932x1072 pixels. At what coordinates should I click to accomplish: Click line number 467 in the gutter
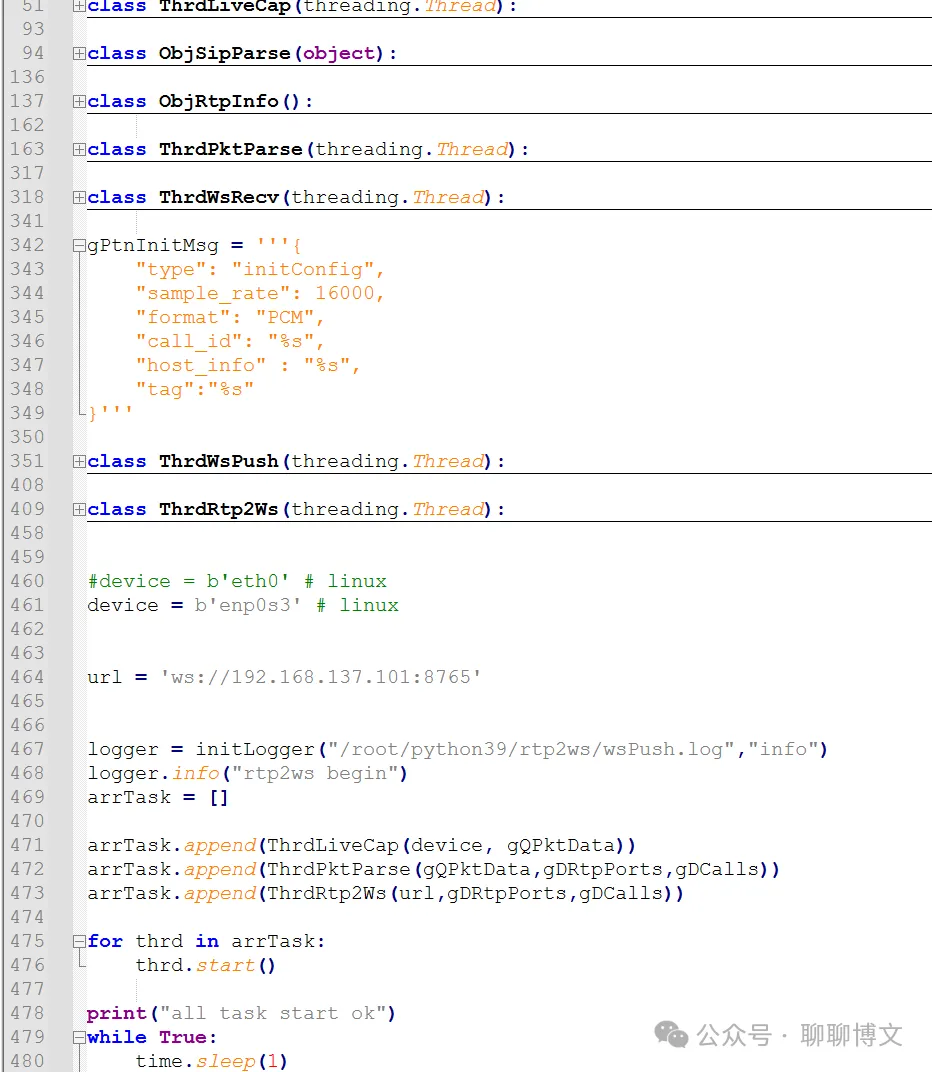pos(27,749)
